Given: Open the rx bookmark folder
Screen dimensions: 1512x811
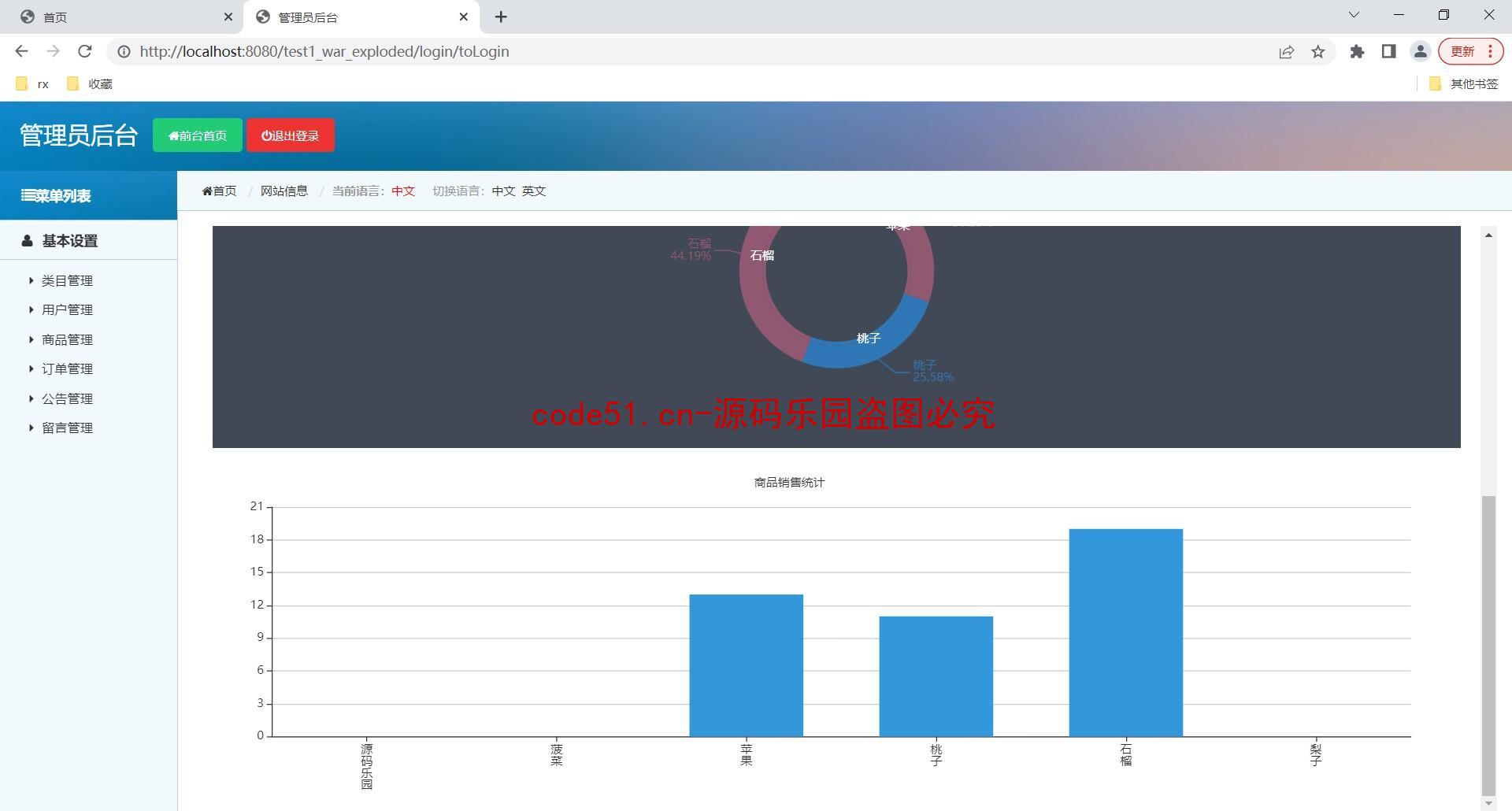Looking at the screenshot, I should [x=32, y=84].
